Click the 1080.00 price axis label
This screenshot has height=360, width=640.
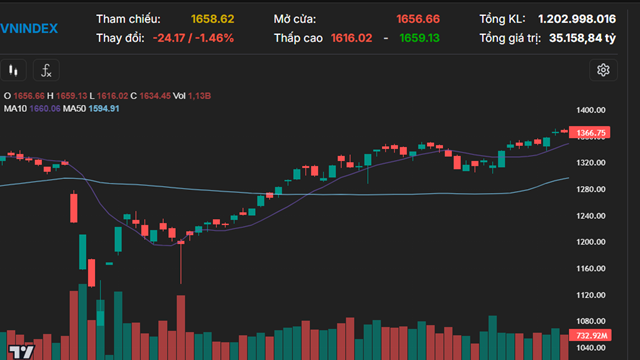click(591, 321)
